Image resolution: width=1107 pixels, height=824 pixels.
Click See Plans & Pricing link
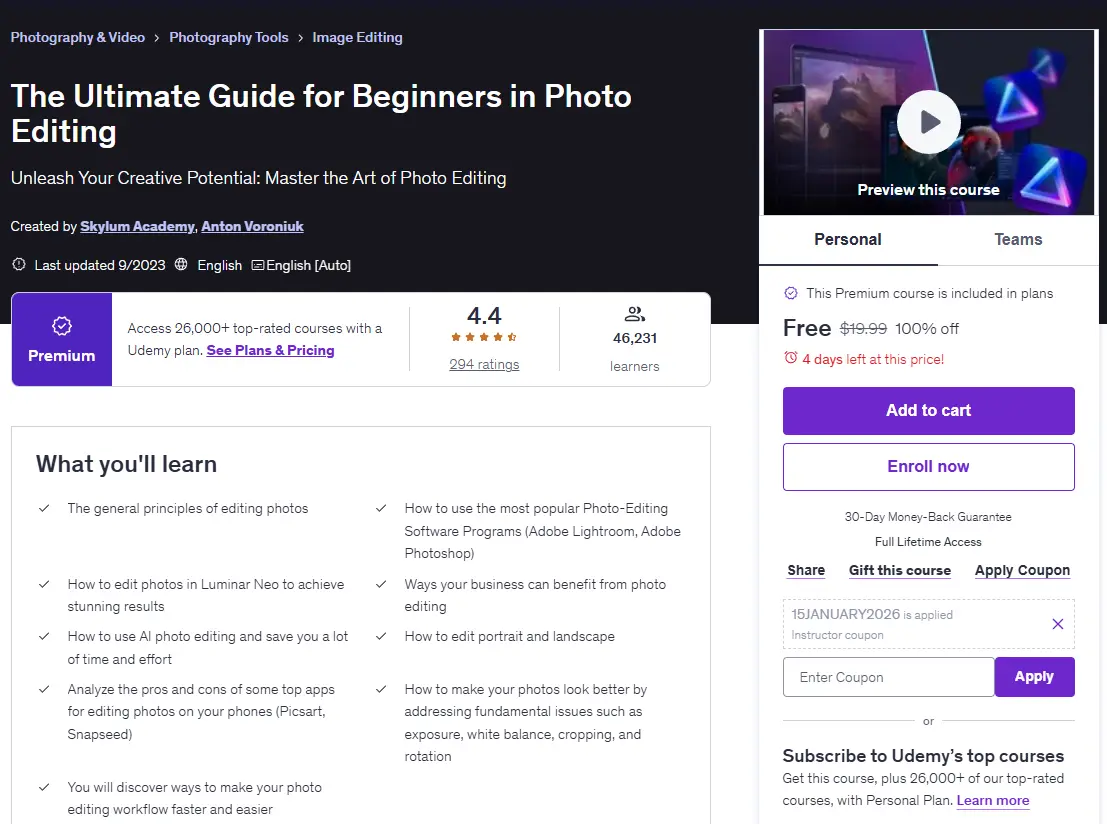(x=270, y=350)
